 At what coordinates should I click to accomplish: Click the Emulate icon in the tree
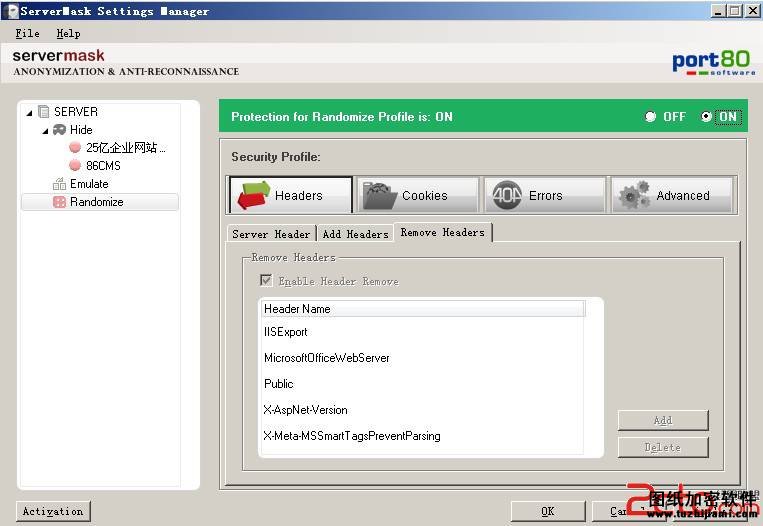click(59, 184)
